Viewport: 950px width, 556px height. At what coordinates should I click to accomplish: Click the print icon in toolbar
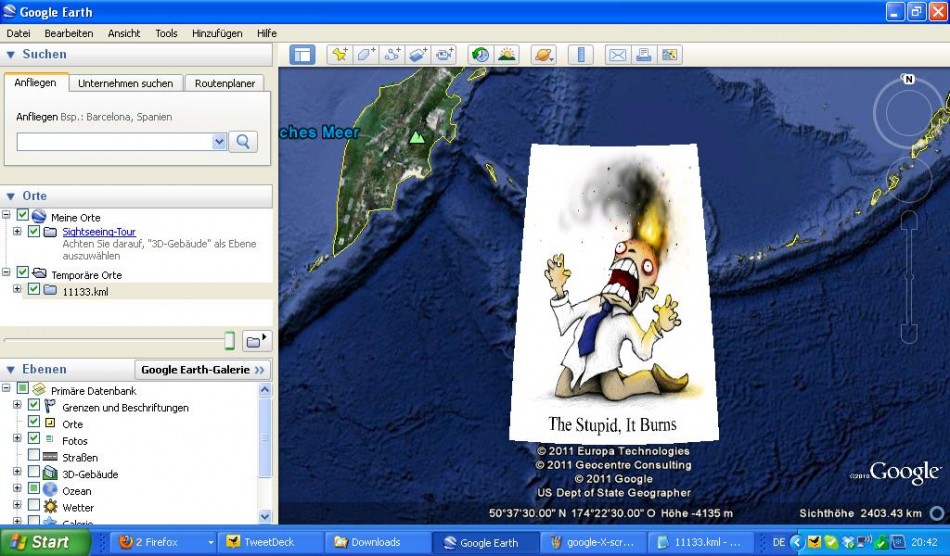pyautogui.click(x=644, y=55)
